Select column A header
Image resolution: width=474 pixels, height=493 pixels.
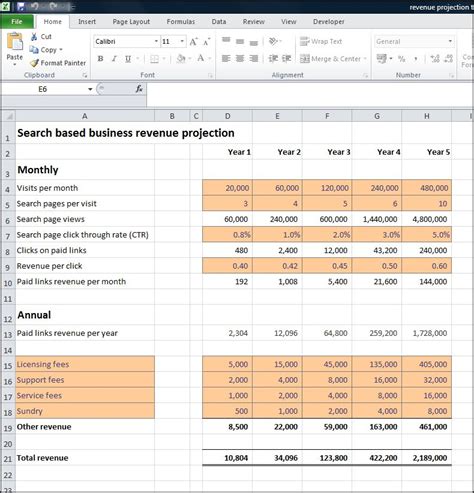tap(85, 116)
